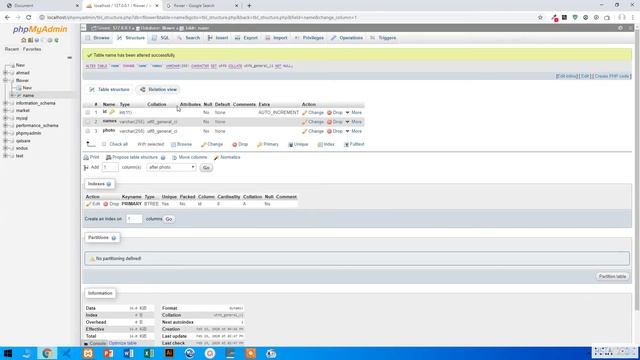Tick the checkbox for names column
Image resolution: width=640 pixels, height=360 pixels.
tap(87, 122)
